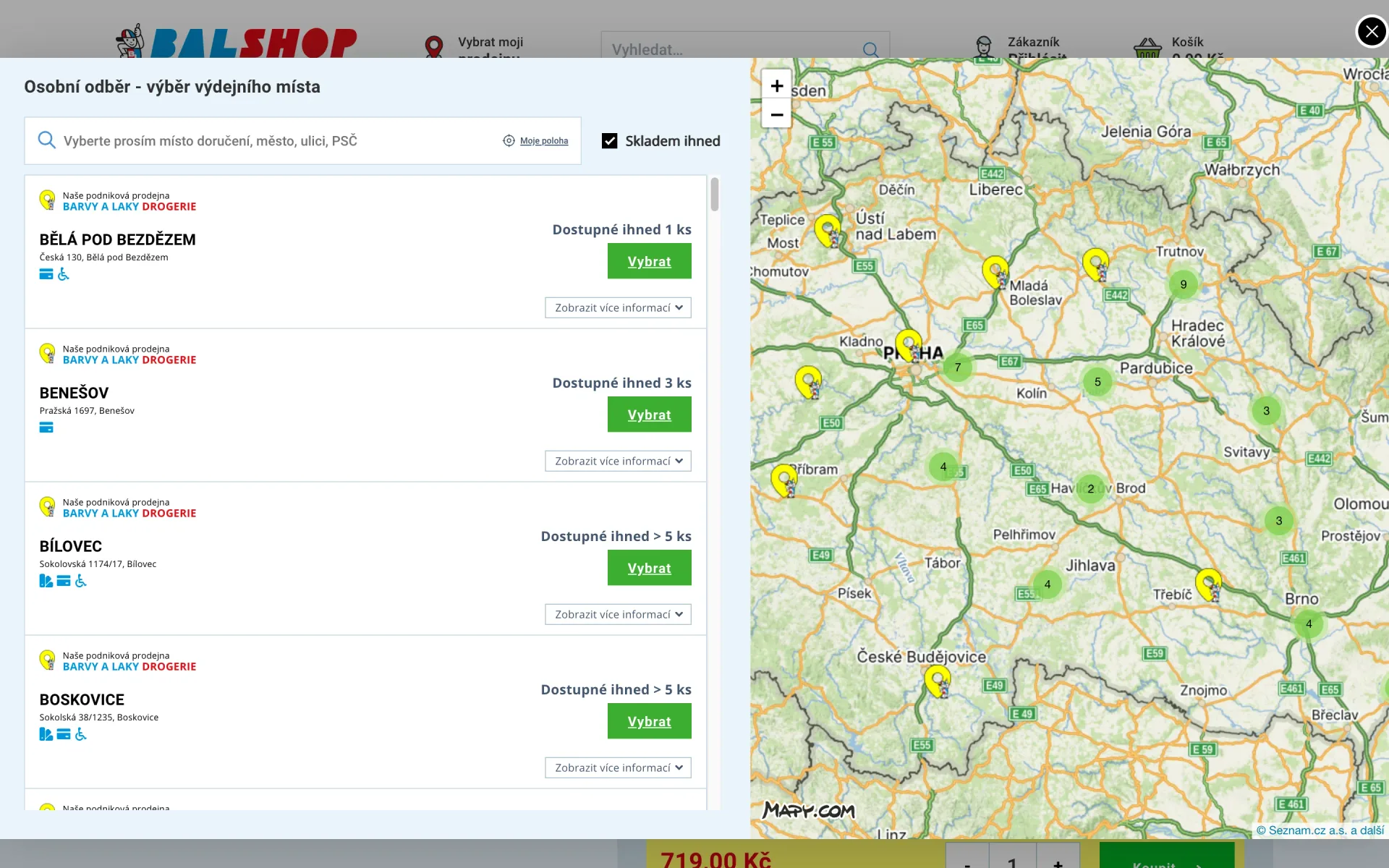Click the cluster marker 7 east of Praha
This screenshot has width=1389, height=868.
(958, 367)
